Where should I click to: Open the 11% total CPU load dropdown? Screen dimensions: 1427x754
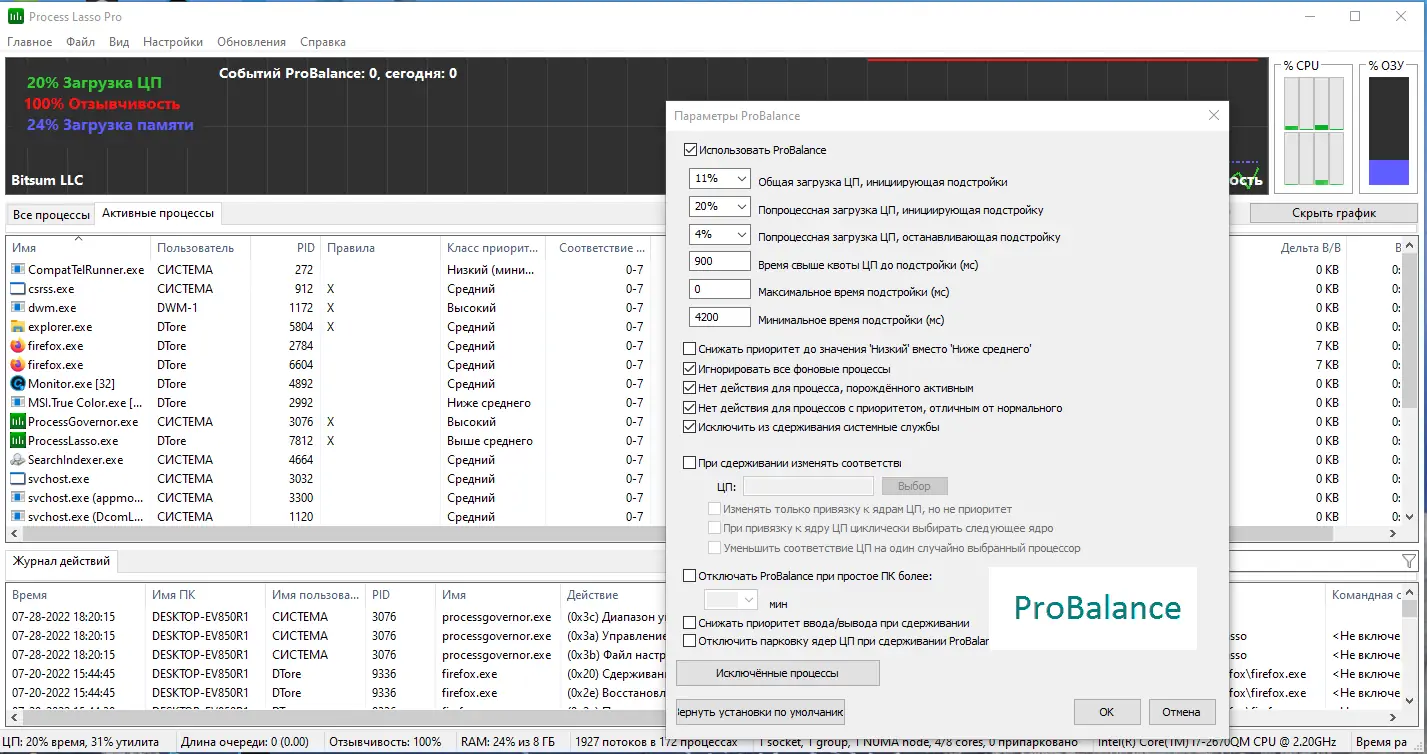[x=720, y=179]
